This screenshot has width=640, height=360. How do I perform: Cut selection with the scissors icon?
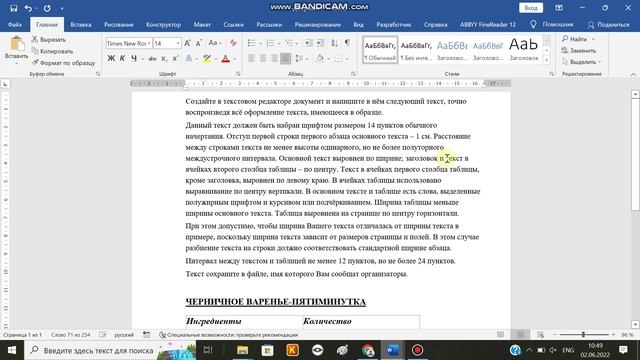tap(49, 40)
